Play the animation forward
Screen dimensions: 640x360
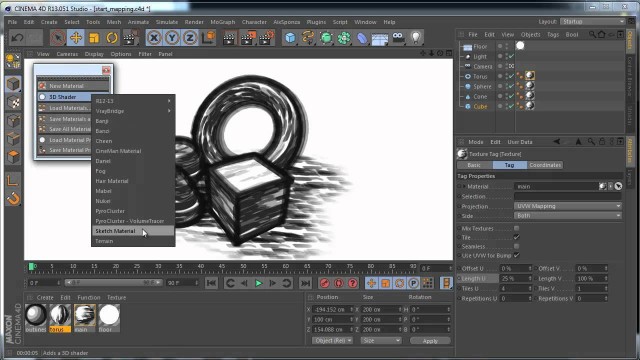258,283
